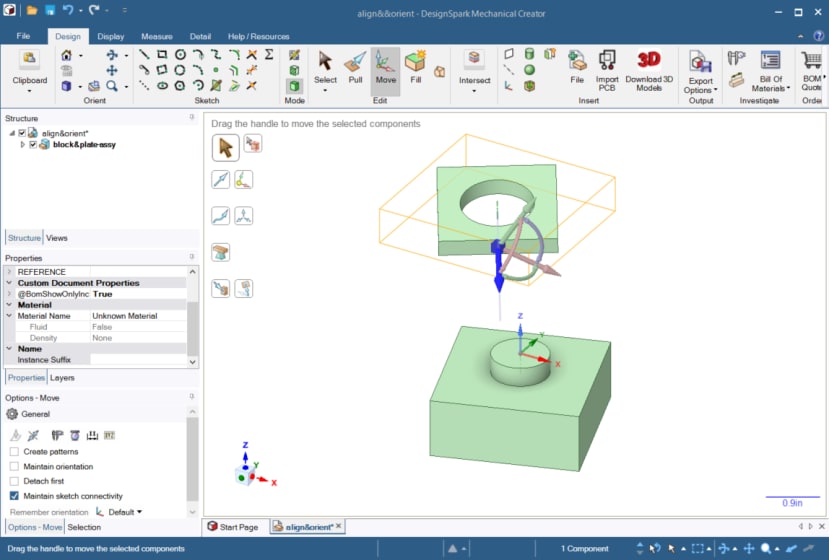Click the 3D mode icon

pyautogui.click(x=294, y=86)
